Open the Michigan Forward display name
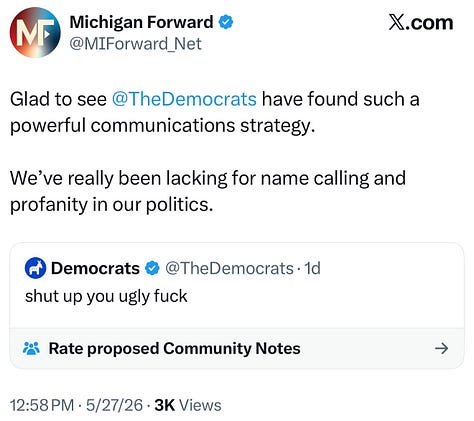 coord(141,22)
